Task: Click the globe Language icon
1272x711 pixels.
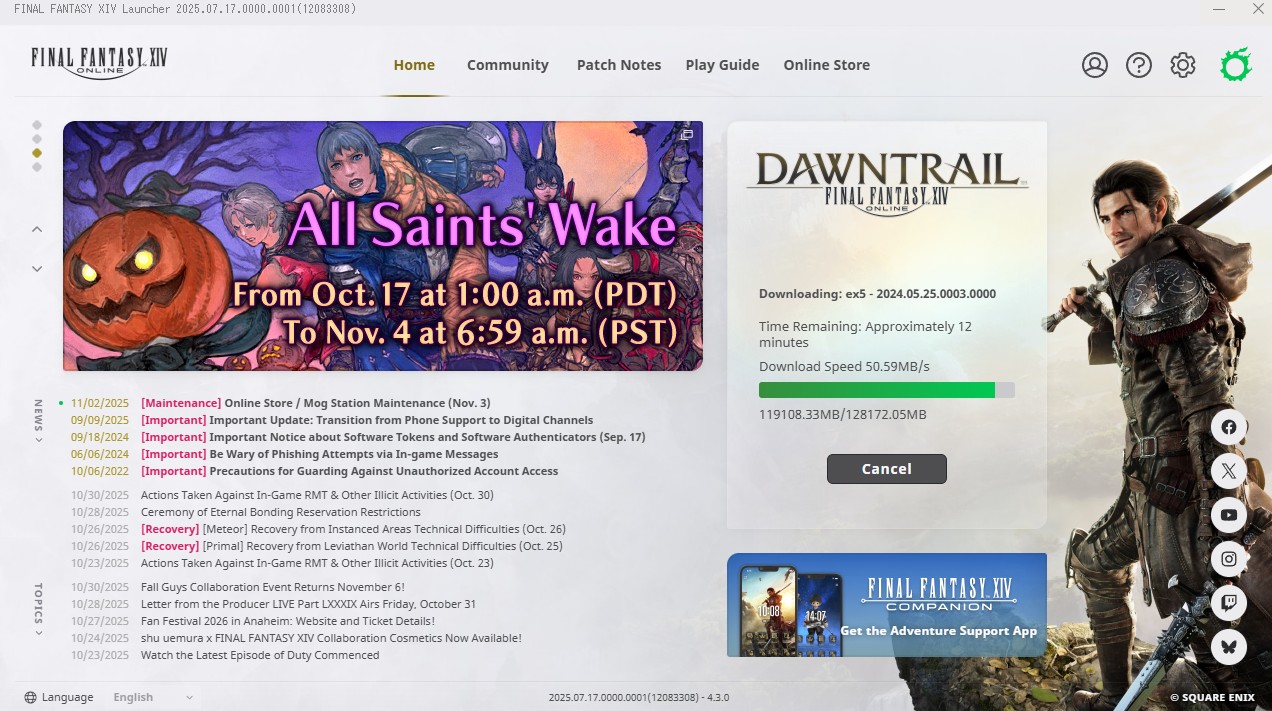Action: point(30,697)
